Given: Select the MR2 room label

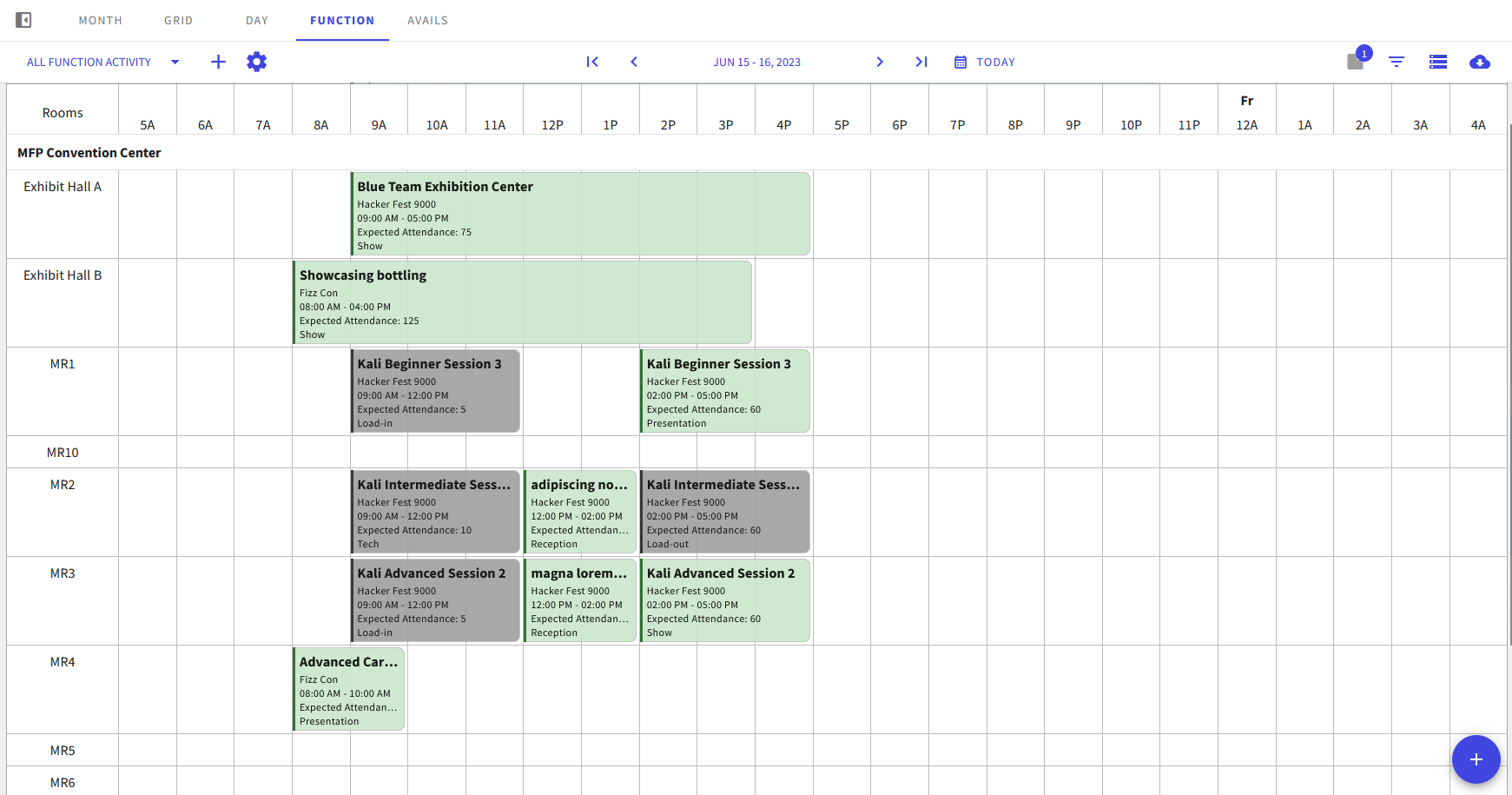Looking at the screenshot, I should (63, 485).
